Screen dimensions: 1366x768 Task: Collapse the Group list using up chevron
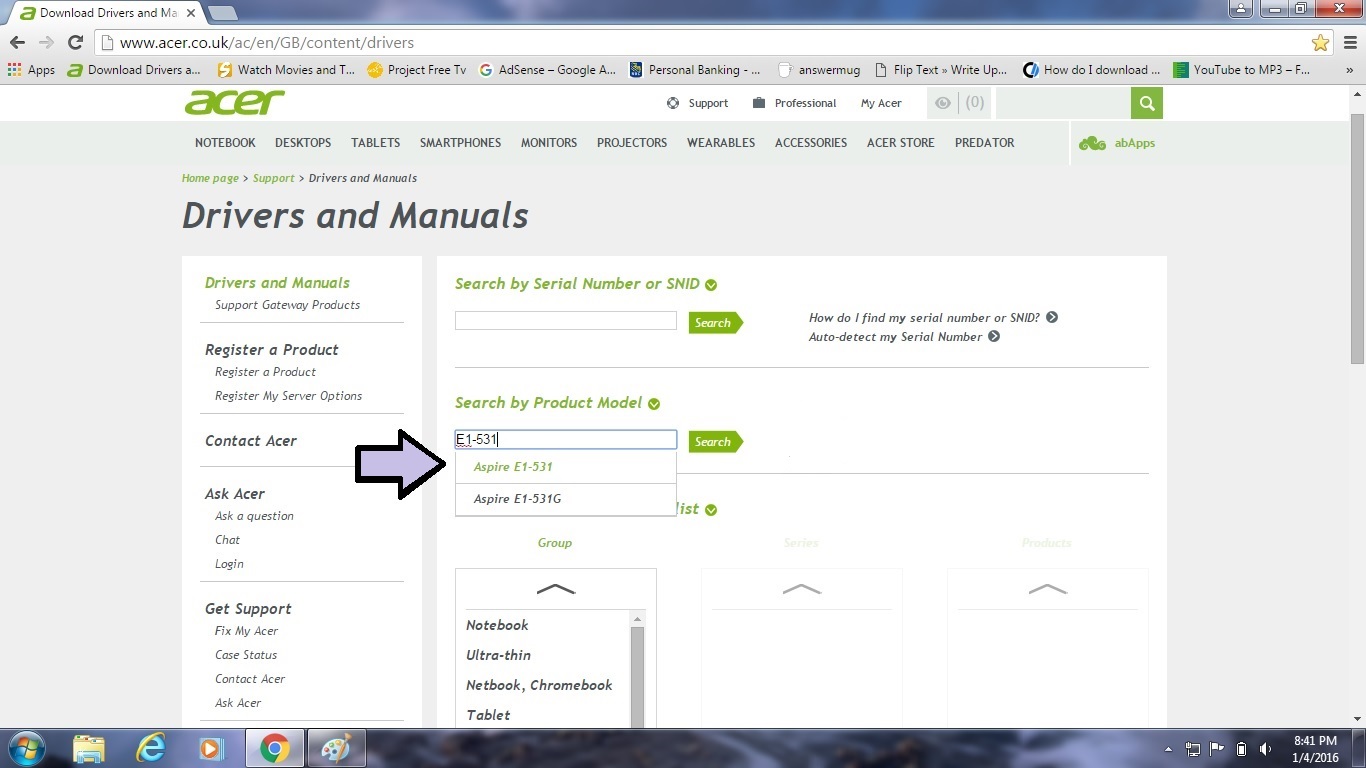[x=556, y=589]
